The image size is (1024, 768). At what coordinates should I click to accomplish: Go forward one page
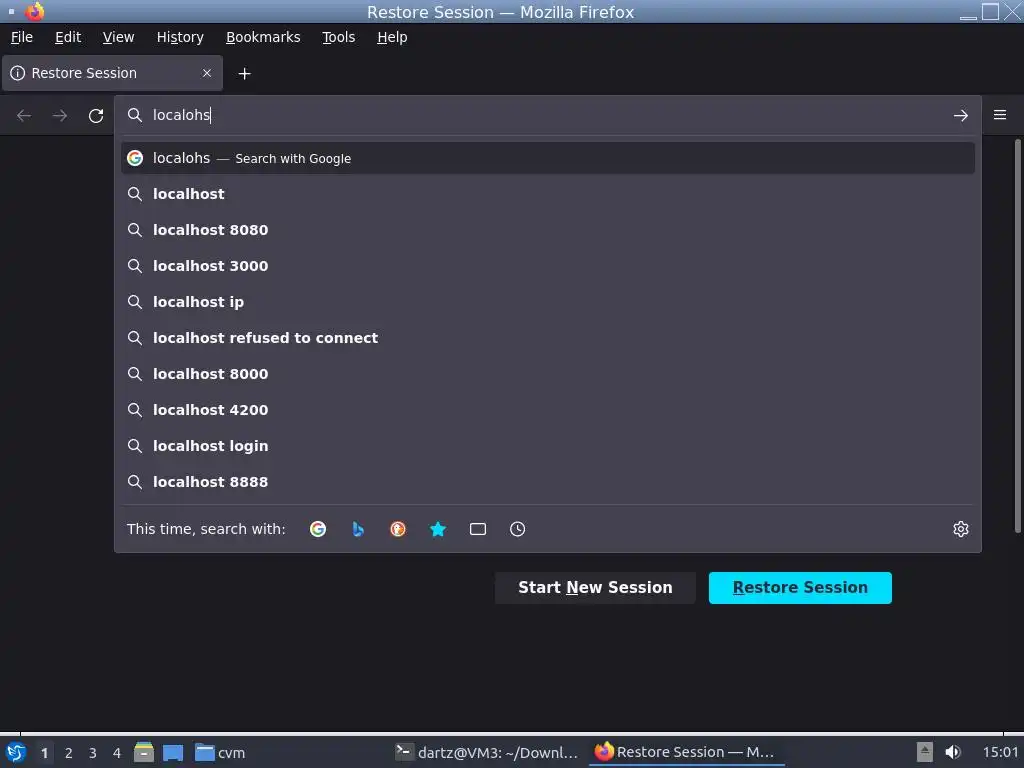[x=60, y=116]
